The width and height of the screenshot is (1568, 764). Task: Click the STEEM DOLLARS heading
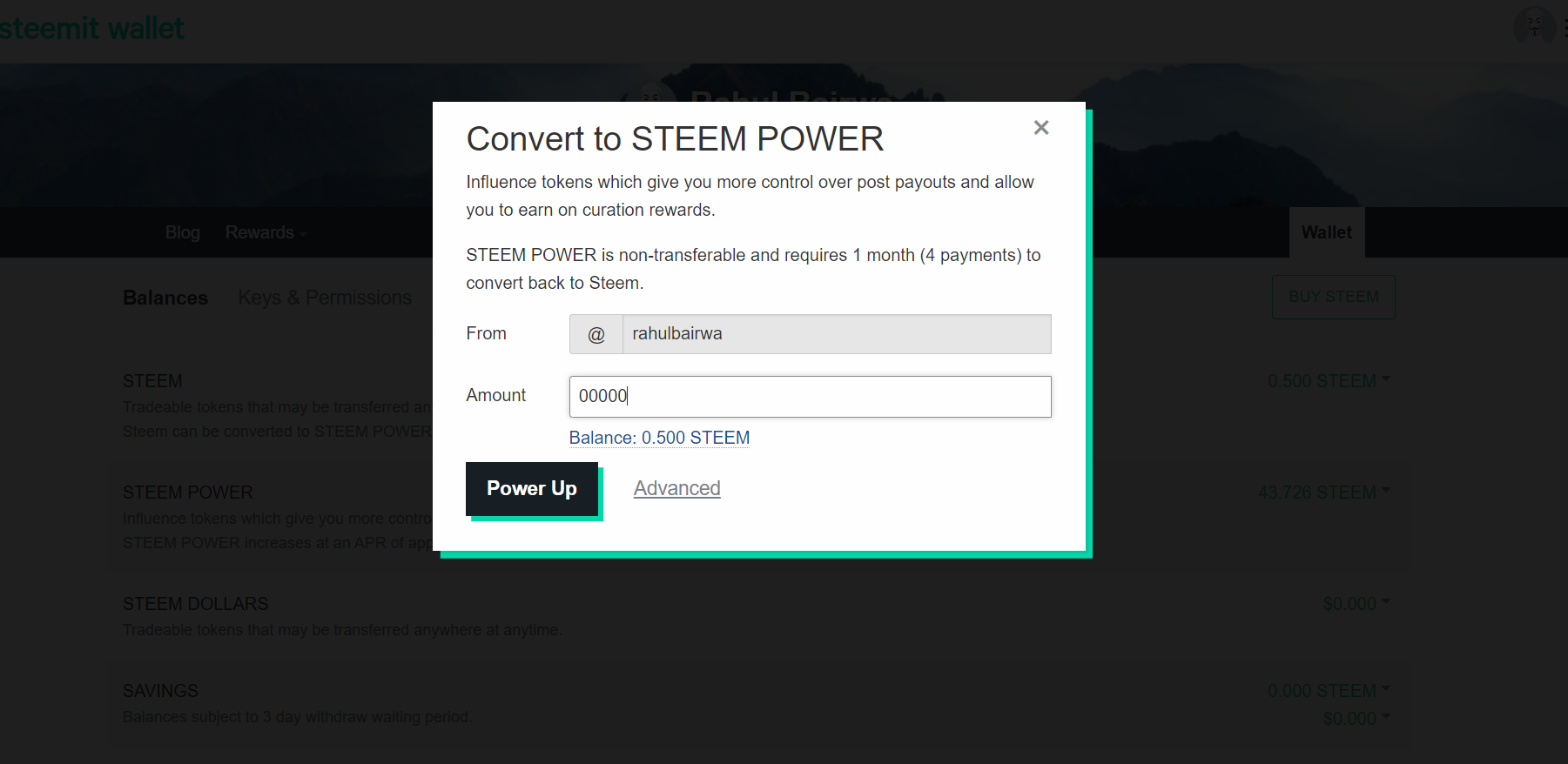pos(196,604)
